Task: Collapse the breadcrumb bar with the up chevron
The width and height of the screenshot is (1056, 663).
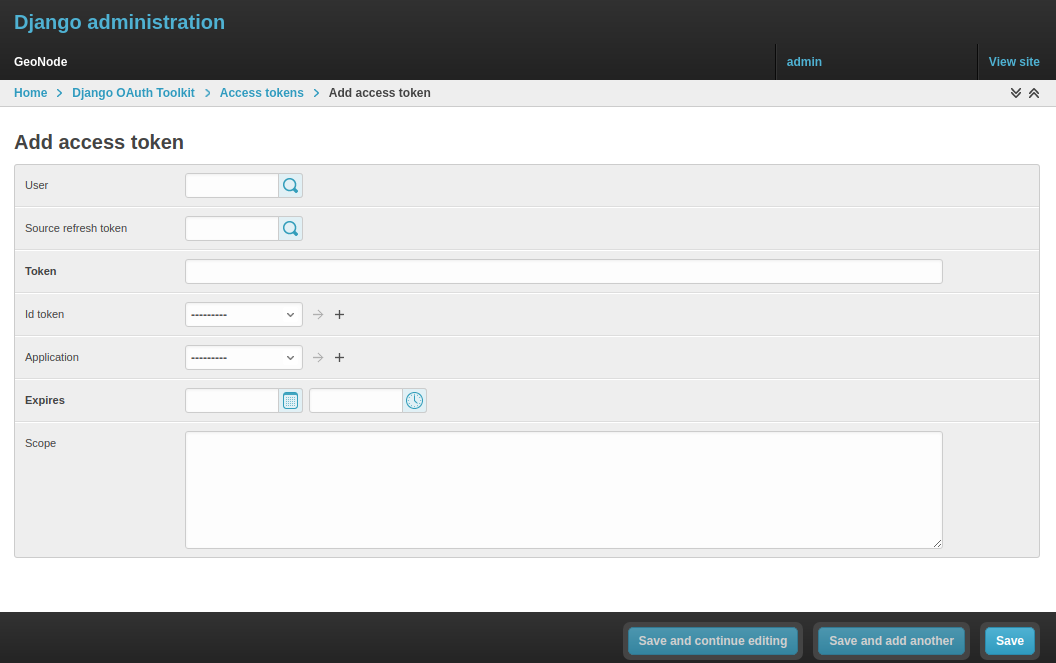Action: [1034, 93]
